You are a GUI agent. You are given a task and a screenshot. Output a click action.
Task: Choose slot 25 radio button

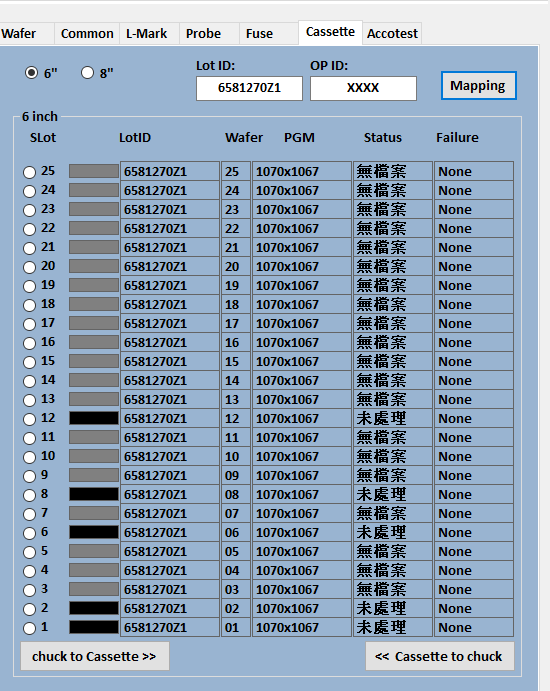coord(30,172)
